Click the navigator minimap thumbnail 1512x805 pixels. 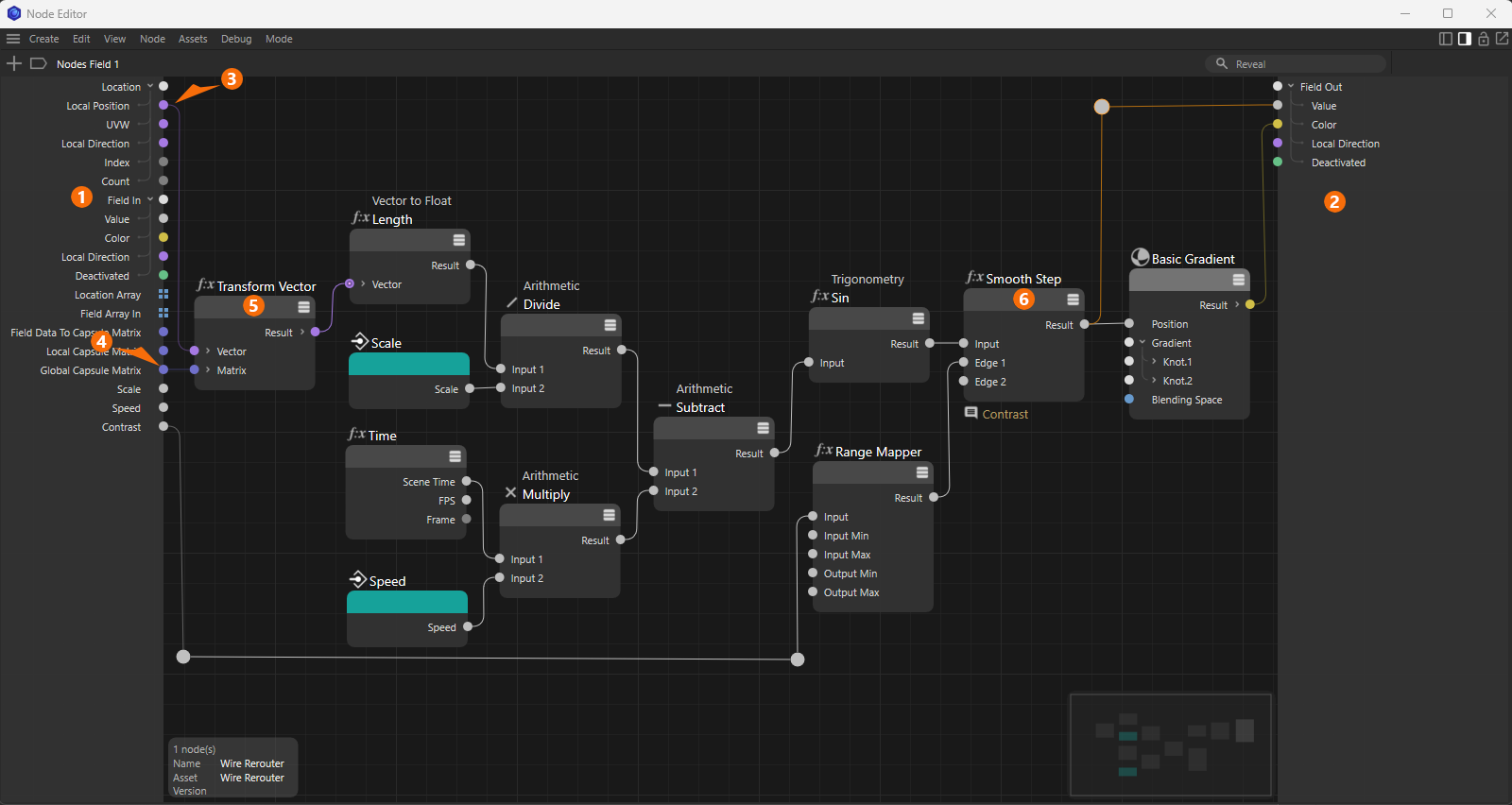click(x=1171, y=745)
